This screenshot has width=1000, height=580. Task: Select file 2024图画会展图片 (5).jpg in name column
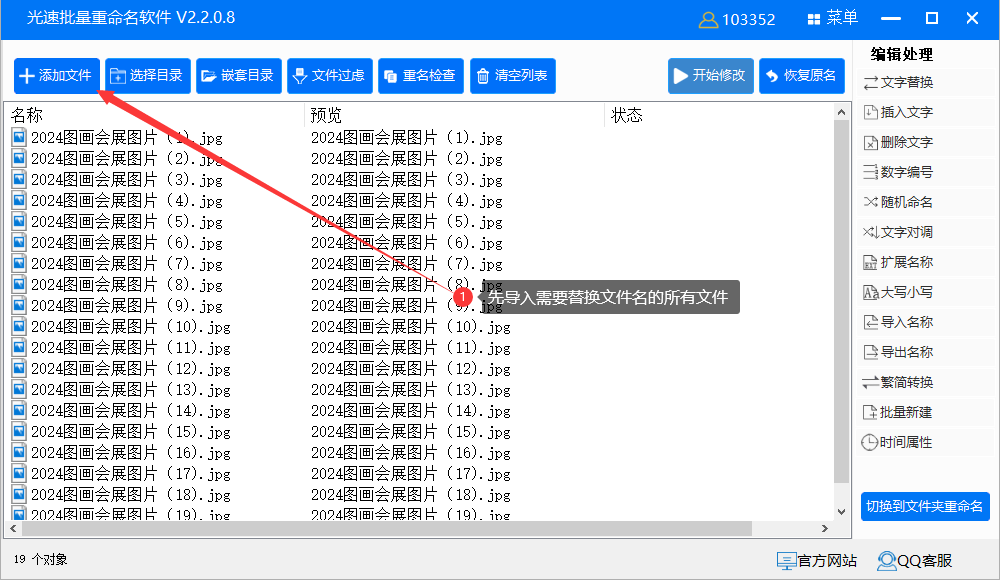pos(127,222)
